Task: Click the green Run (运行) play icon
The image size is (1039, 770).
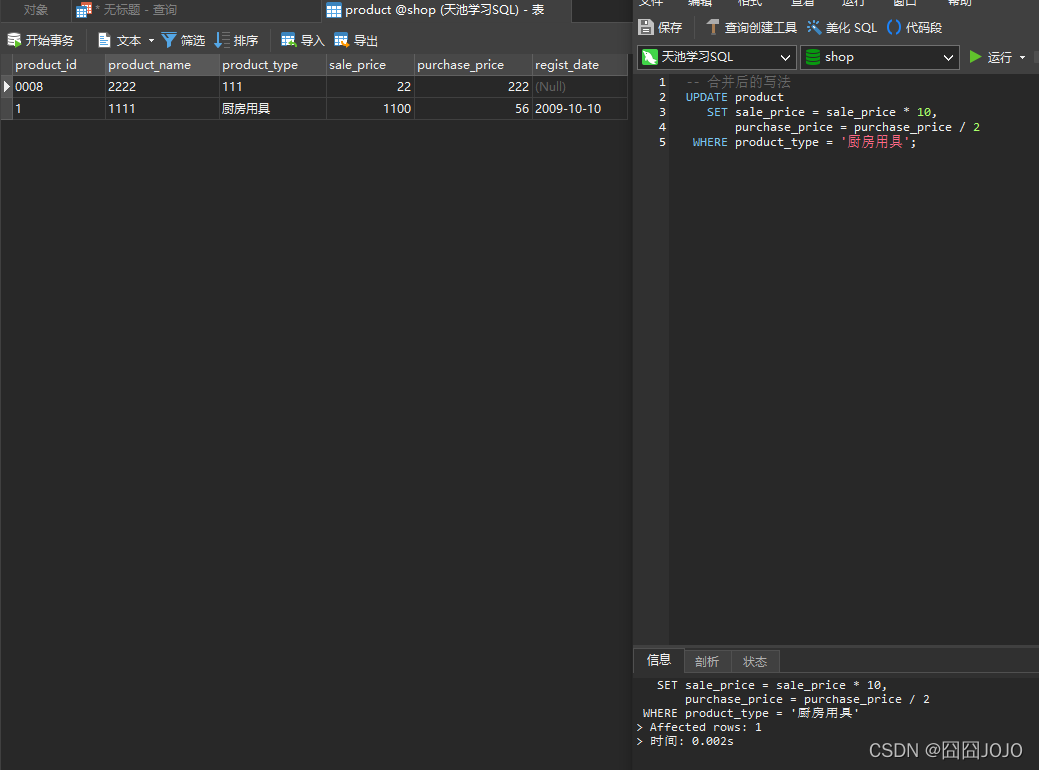Action: [975, 57]
